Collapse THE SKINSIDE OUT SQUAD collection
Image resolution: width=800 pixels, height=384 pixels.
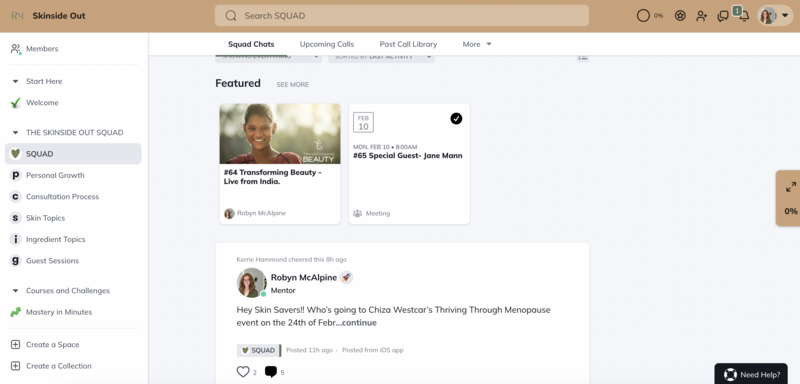tap(15, 133)
